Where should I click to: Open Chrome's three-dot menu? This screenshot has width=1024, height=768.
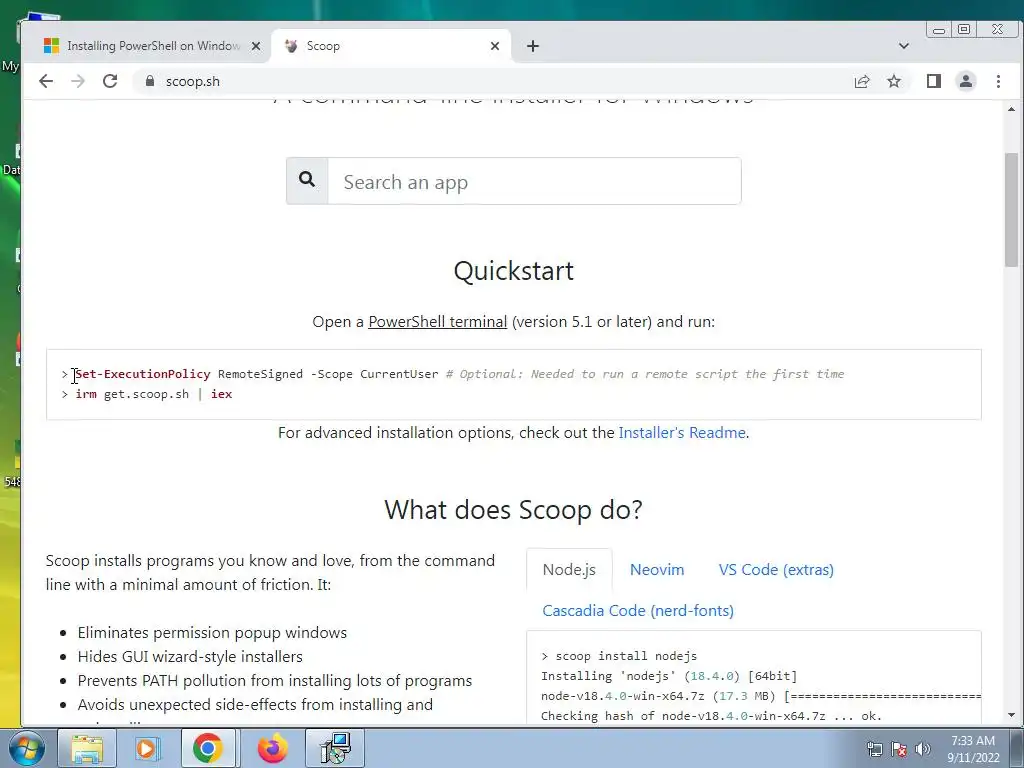(x=998, y=81)
